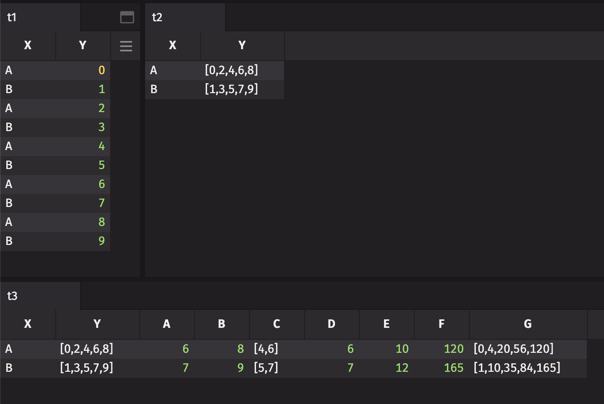Click column C header in t3
604x404 pixels.
coord(276,324)
